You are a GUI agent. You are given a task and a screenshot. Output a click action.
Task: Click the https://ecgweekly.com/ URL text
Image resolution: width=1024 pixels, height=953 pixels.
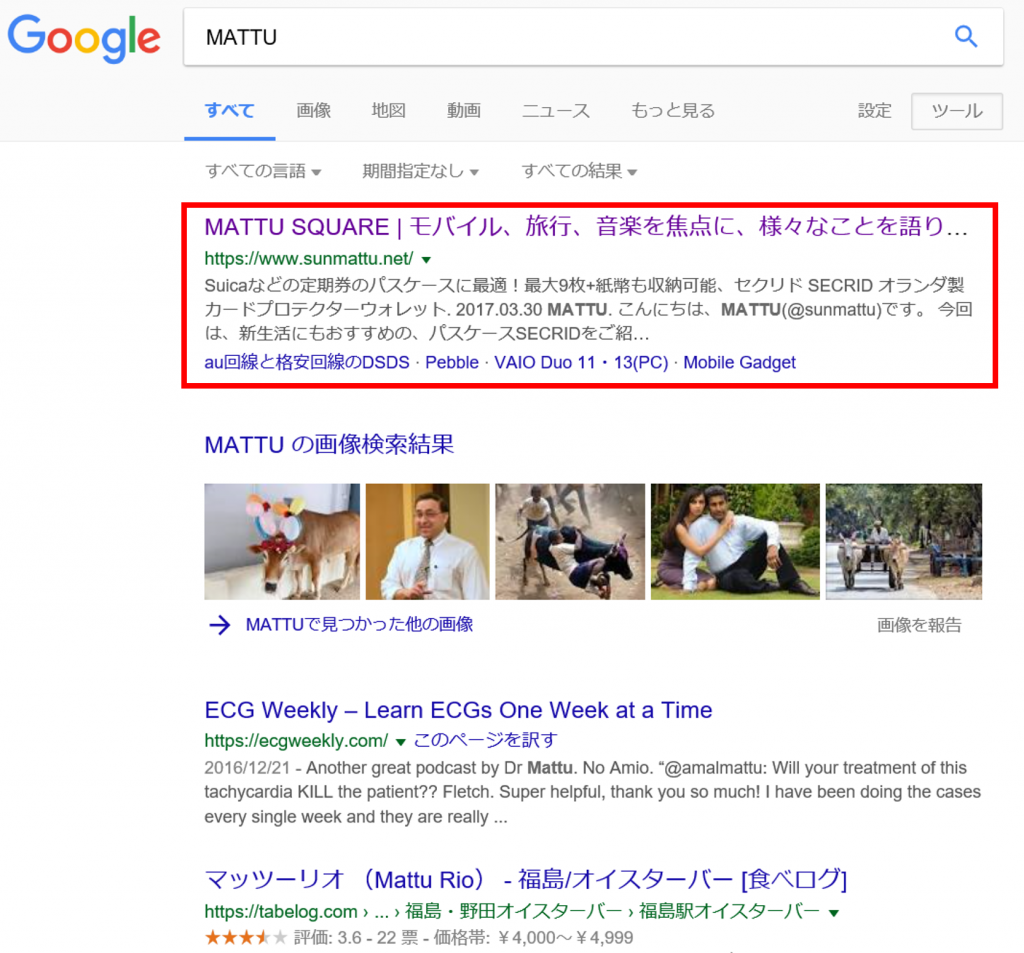pyautogui.click(x=296, y=741)
